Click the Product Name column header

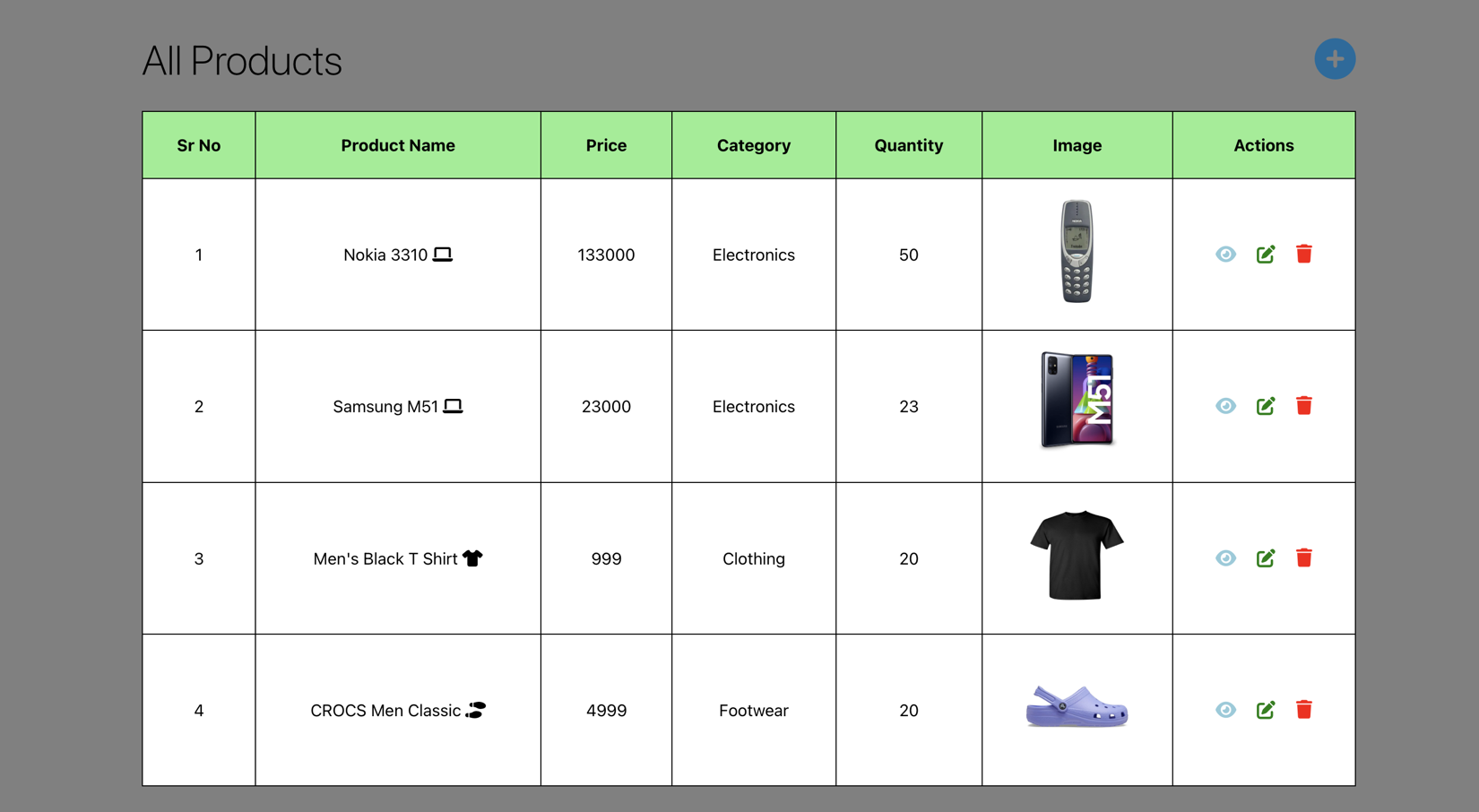[398, 145]
